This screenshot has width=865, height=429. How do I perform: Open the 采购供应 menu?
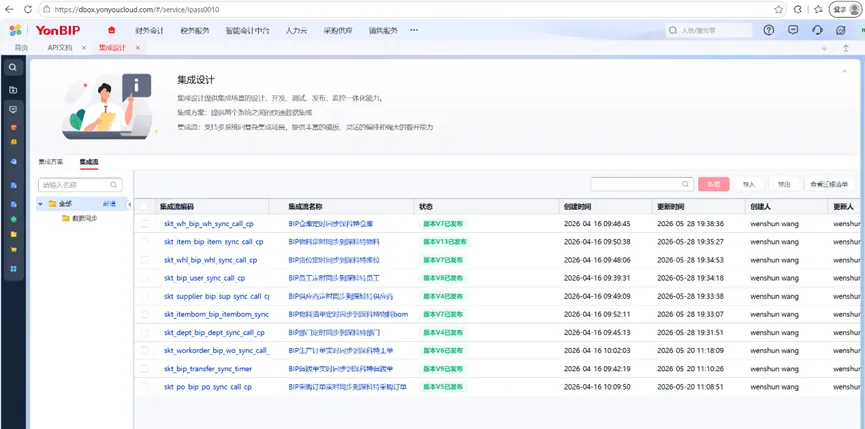coord(338,31)
